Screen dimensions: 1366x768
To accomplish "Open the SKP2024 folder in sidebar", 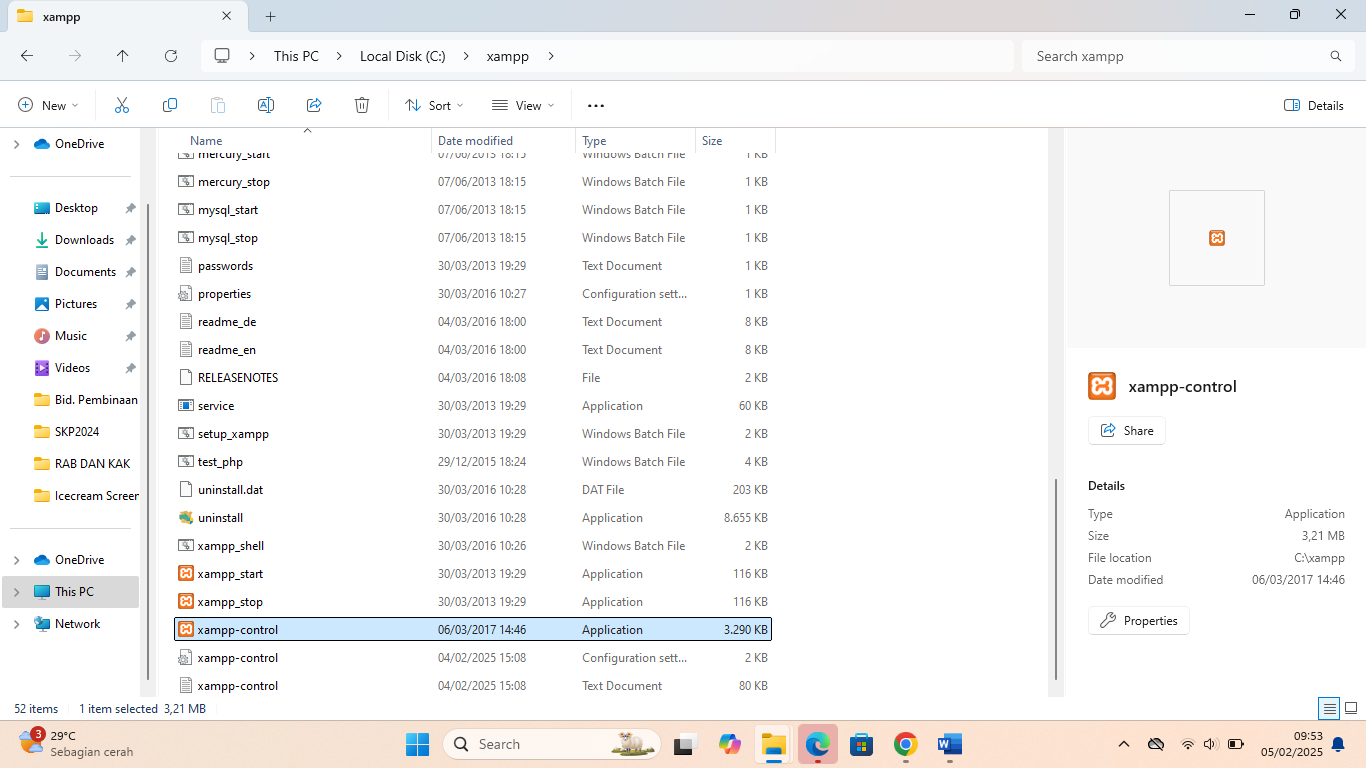I will pyautogui.click(x=77, y=432).
